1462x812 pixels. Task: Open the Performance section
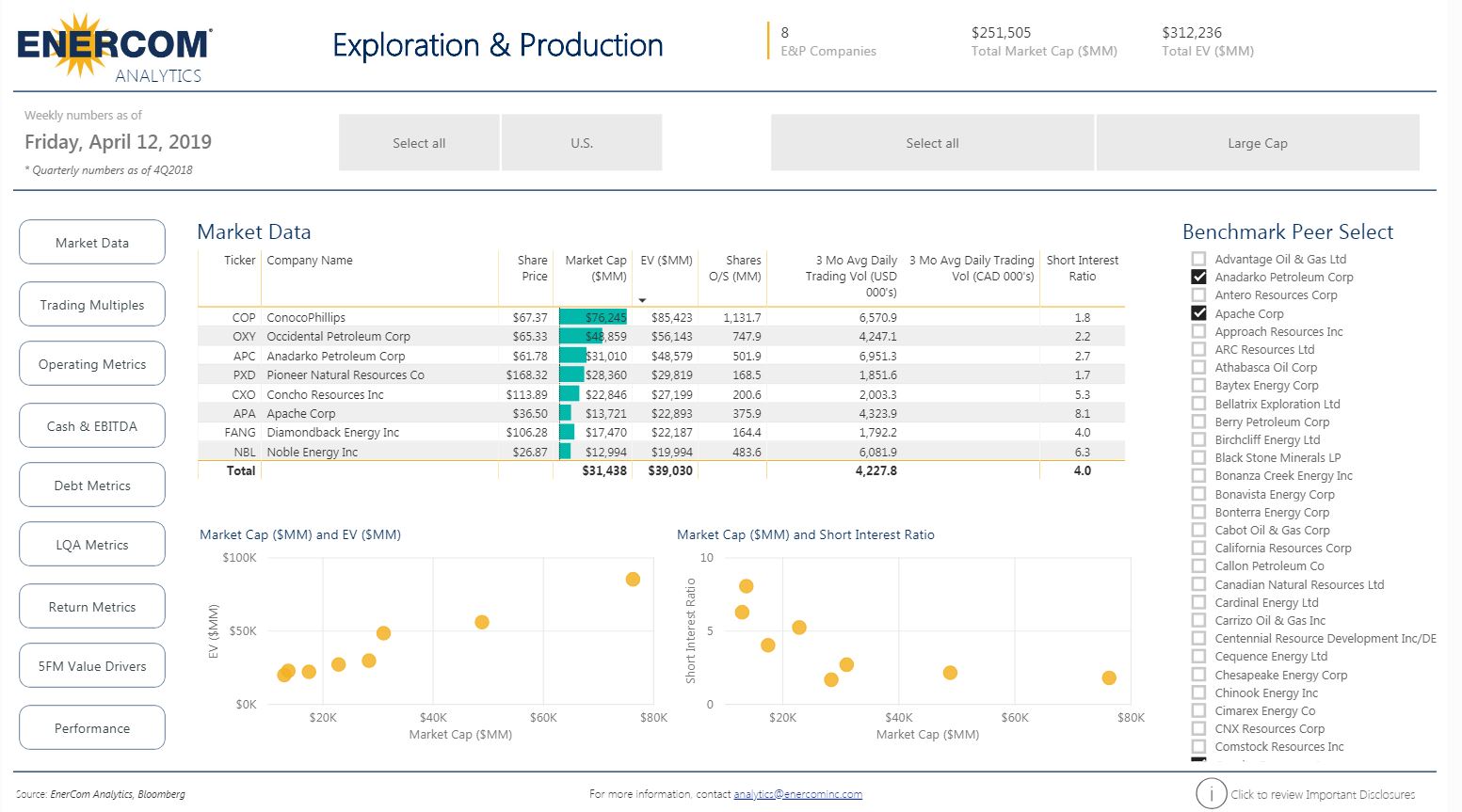[x=92, y=728]
